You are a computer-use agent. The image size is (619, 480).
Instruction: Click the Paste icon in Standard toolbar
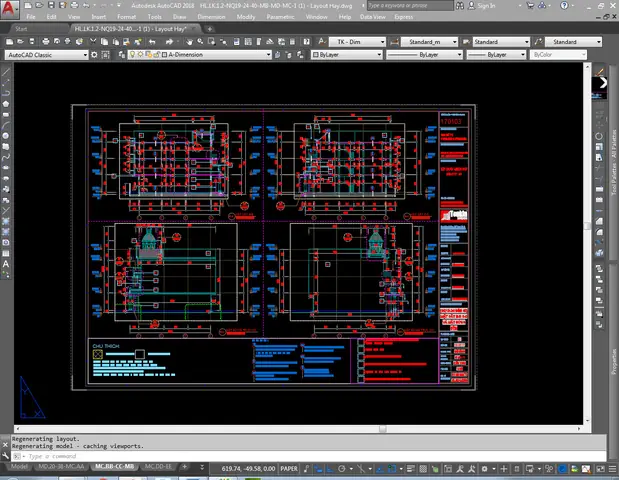tap(116, 41)
